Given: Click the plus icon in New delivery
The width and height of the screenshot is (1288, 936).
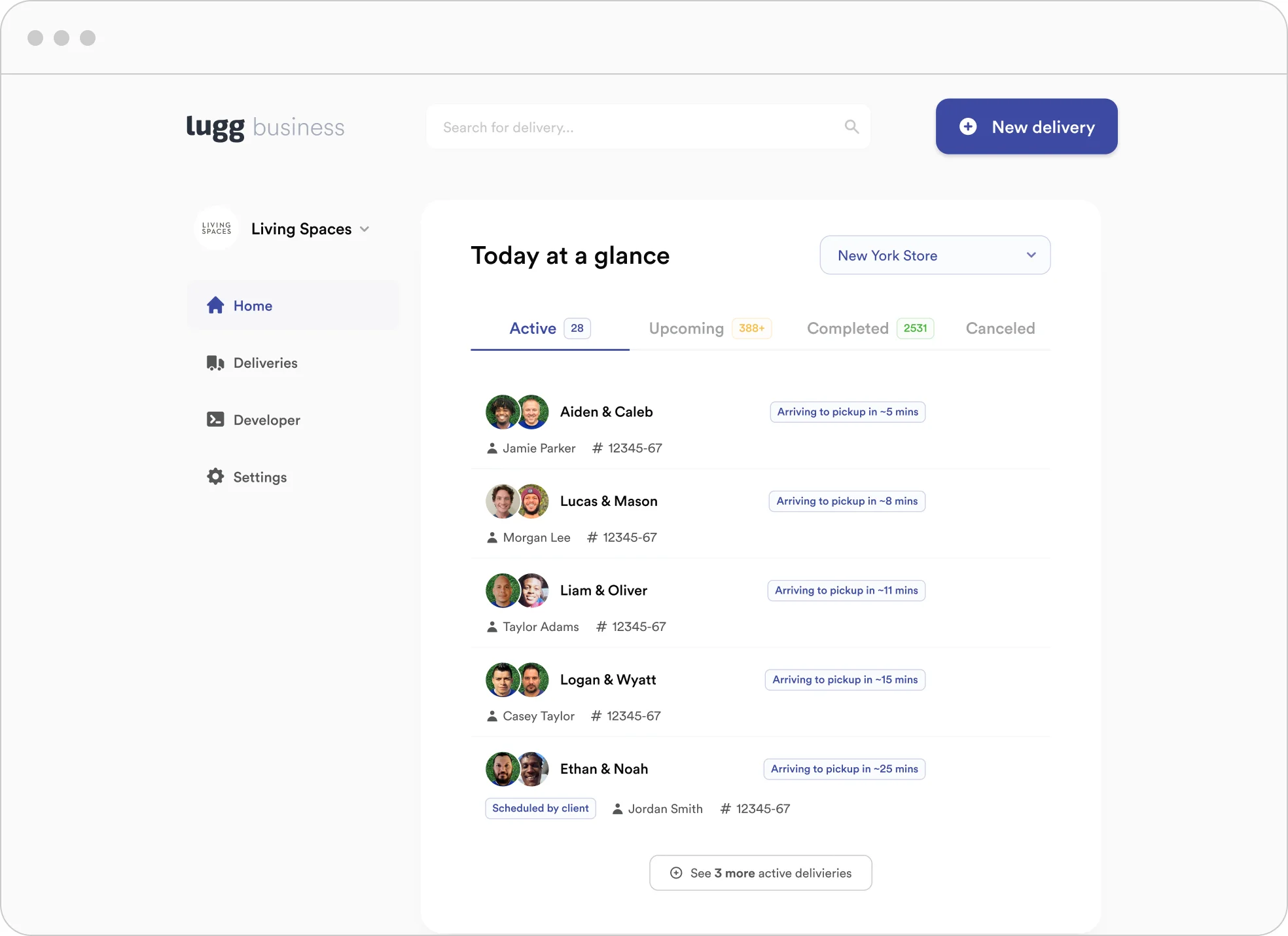Looking at the screenshot, I should [x=968, y=126].
